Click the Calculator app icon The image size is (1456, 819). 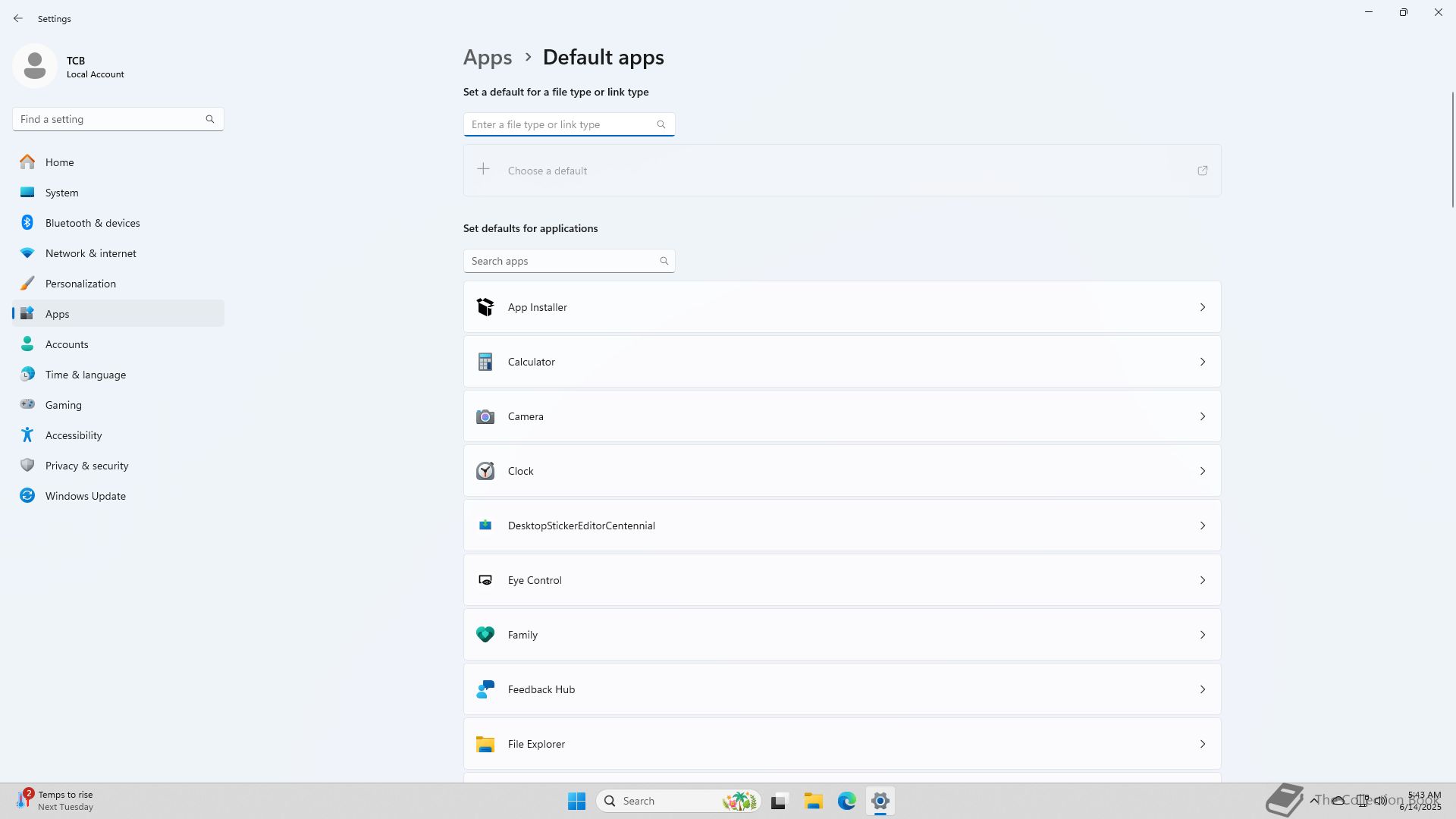485,362
